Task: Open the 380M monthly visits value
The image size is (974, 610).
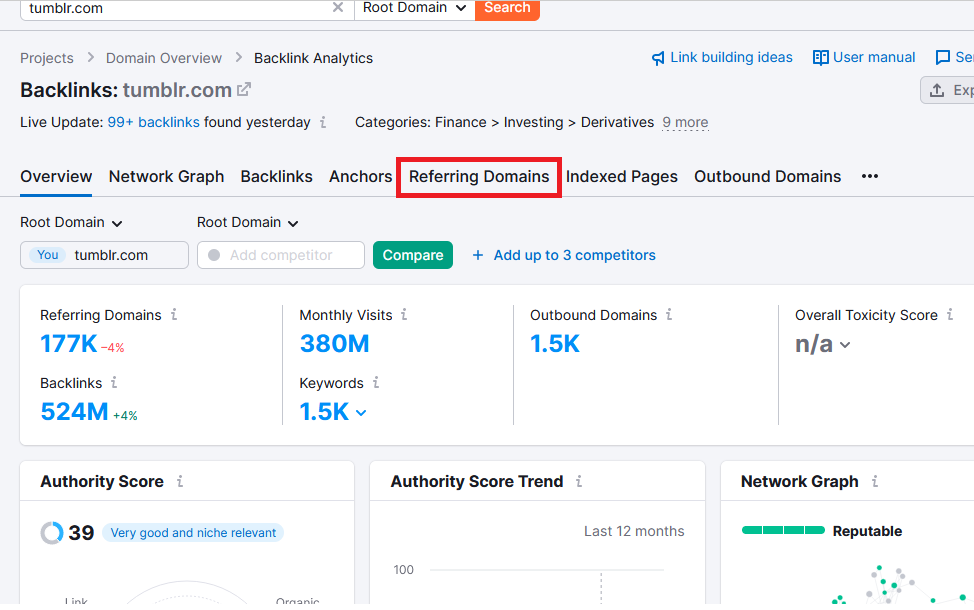Action: click(x=334, y=344)
